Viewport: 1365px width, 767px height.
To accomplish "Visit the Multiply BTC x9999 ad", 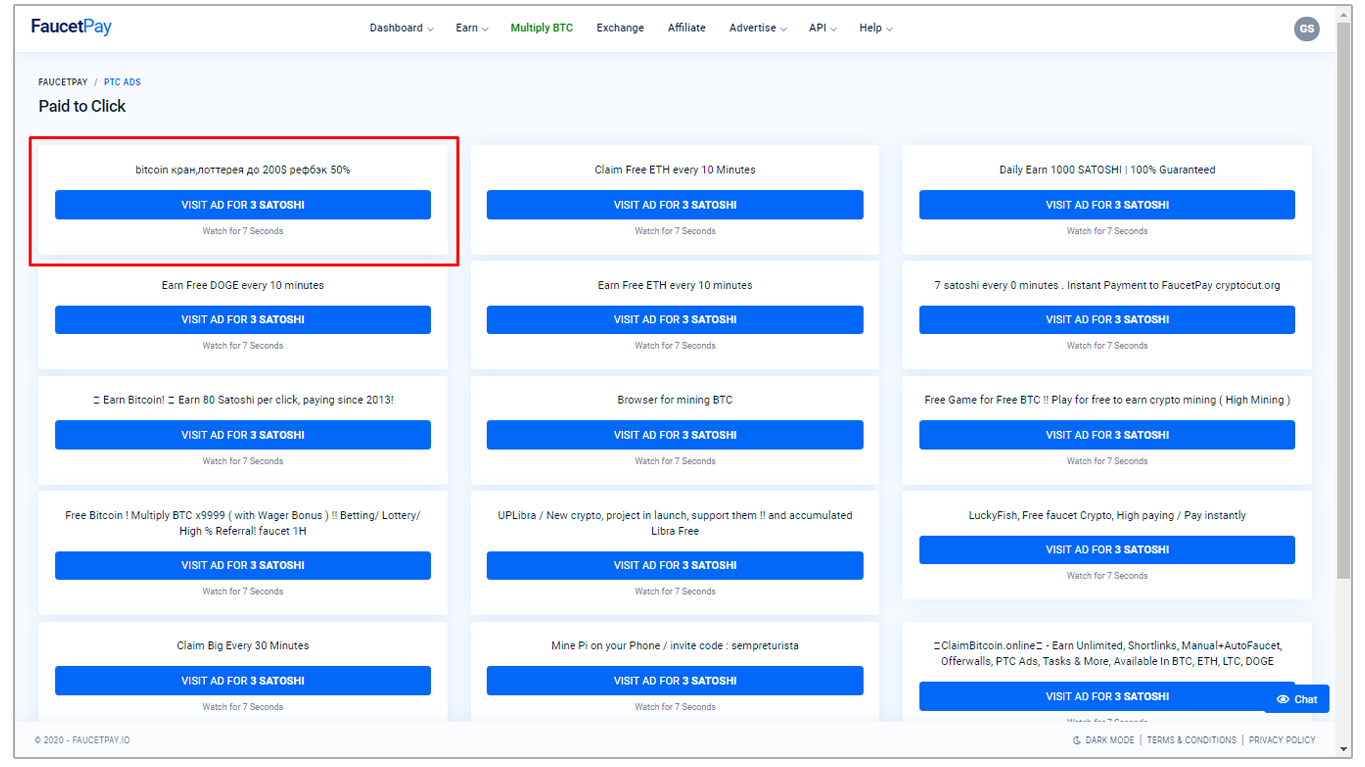I will [x=243, y=565].
